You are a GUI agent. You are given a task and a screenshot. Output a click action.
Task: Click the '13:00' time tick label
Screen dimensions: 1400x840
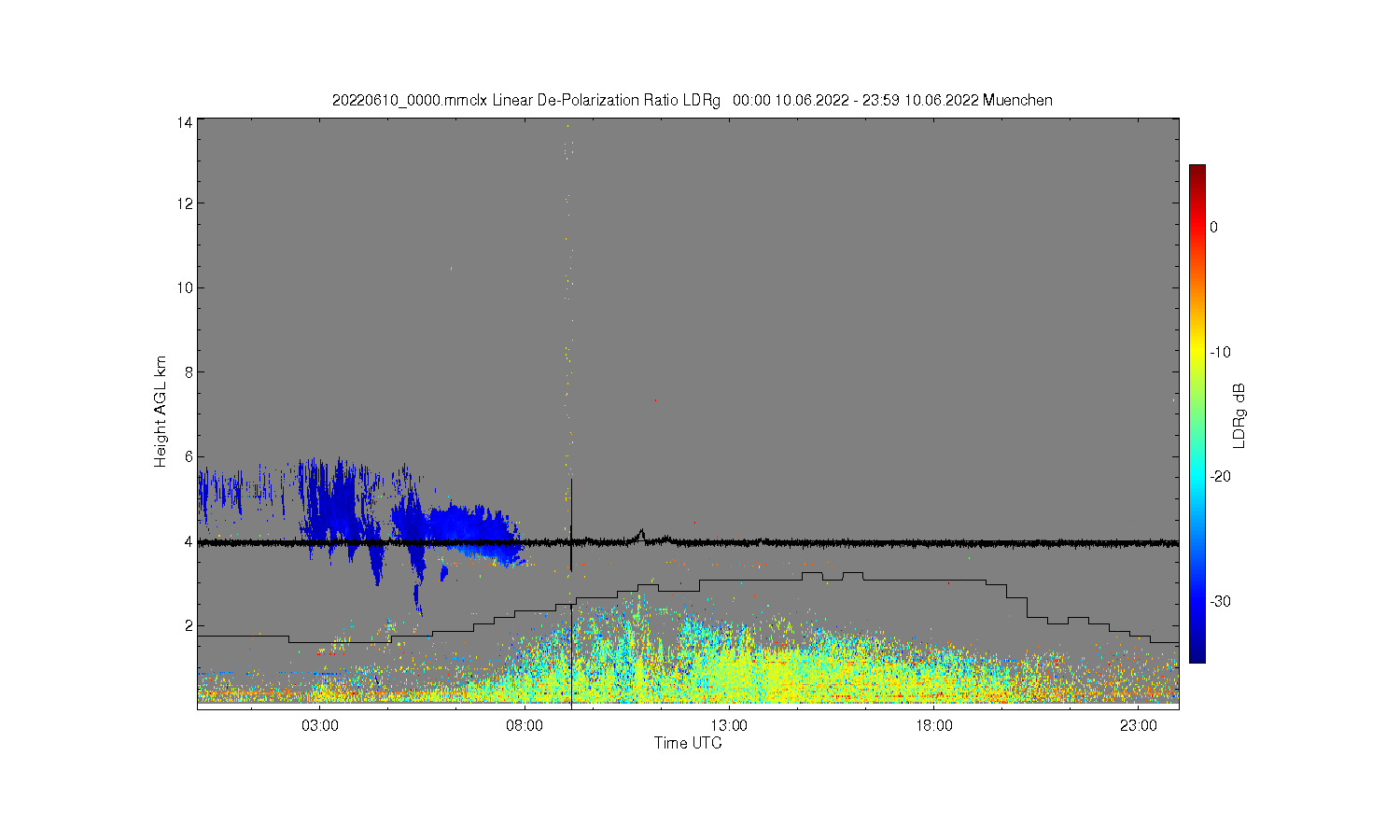pyautogui.click(x=729, y=725)
